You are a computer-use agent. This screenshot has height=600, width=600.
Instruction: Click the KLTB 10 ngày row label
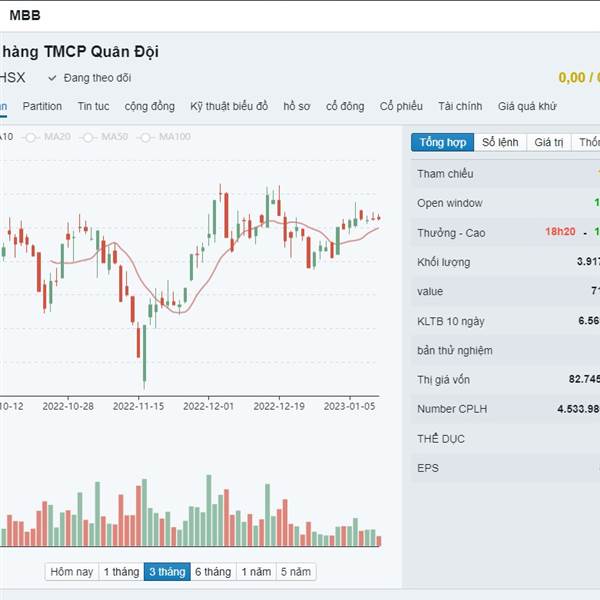click(x=451, y=321)
